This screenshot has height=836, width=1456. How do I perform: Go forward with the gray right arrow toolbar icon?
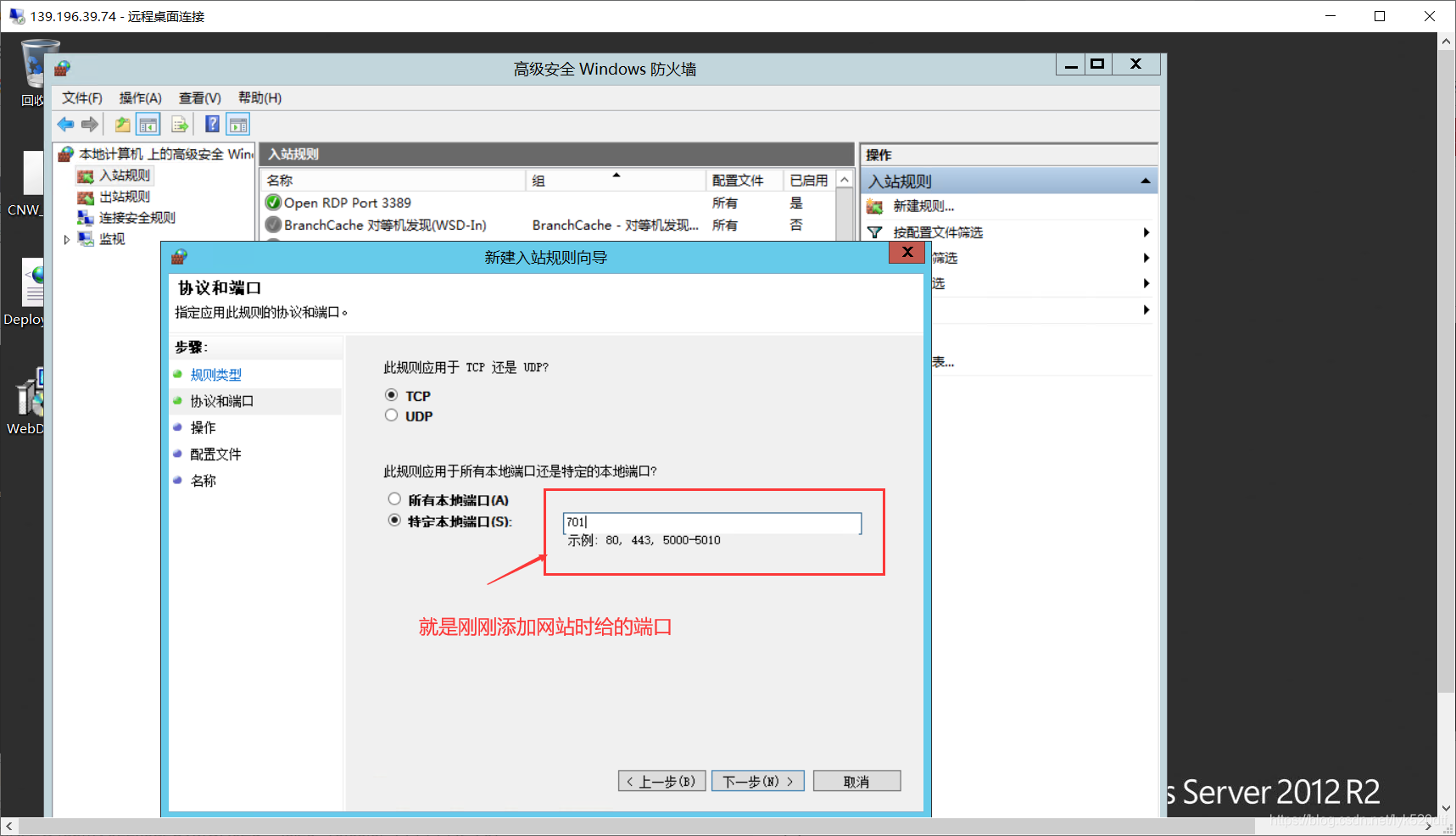coord(90,125)
